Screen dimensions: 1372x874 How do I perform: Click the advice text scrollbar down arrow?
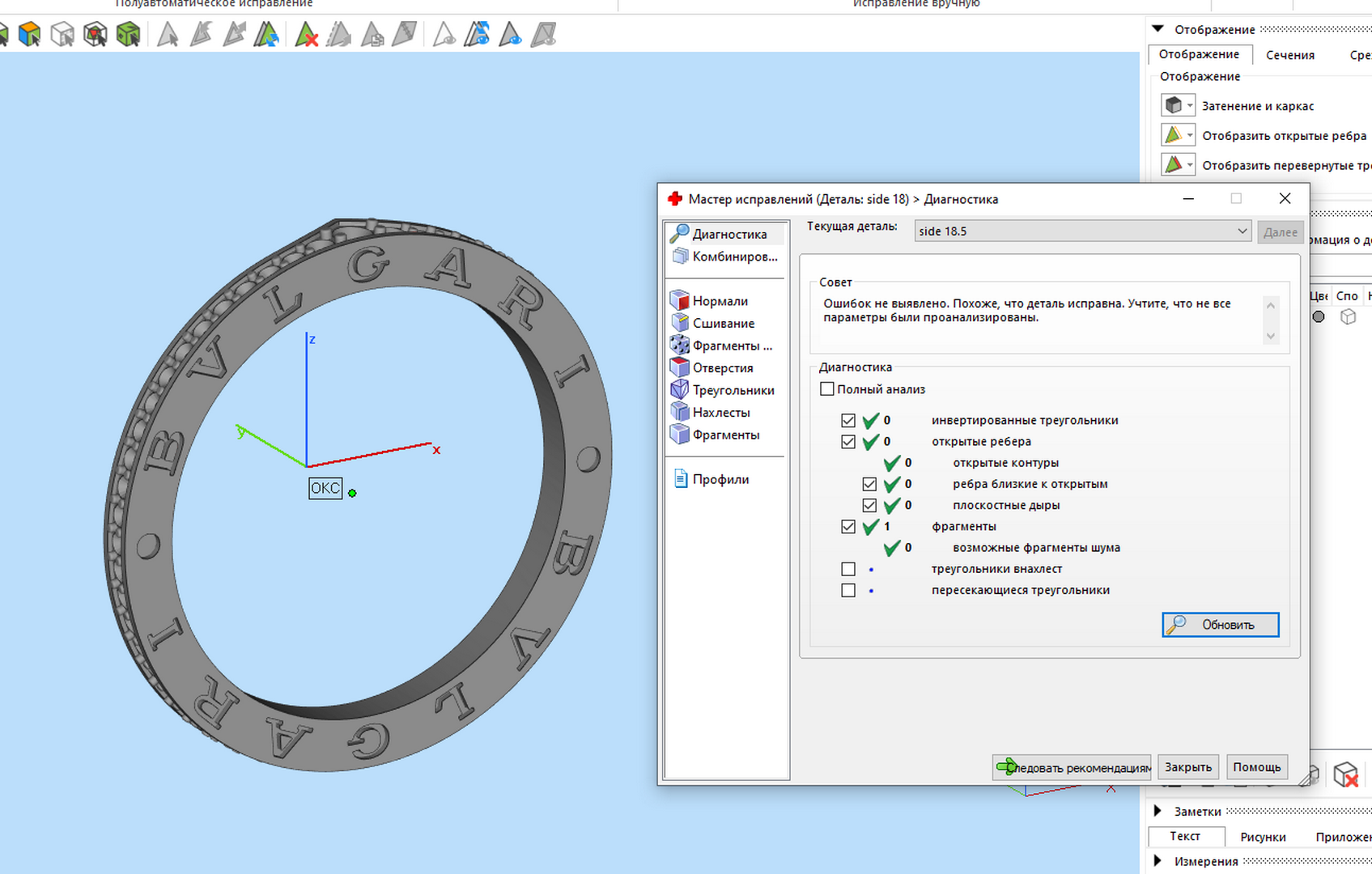pos(1271,336)
